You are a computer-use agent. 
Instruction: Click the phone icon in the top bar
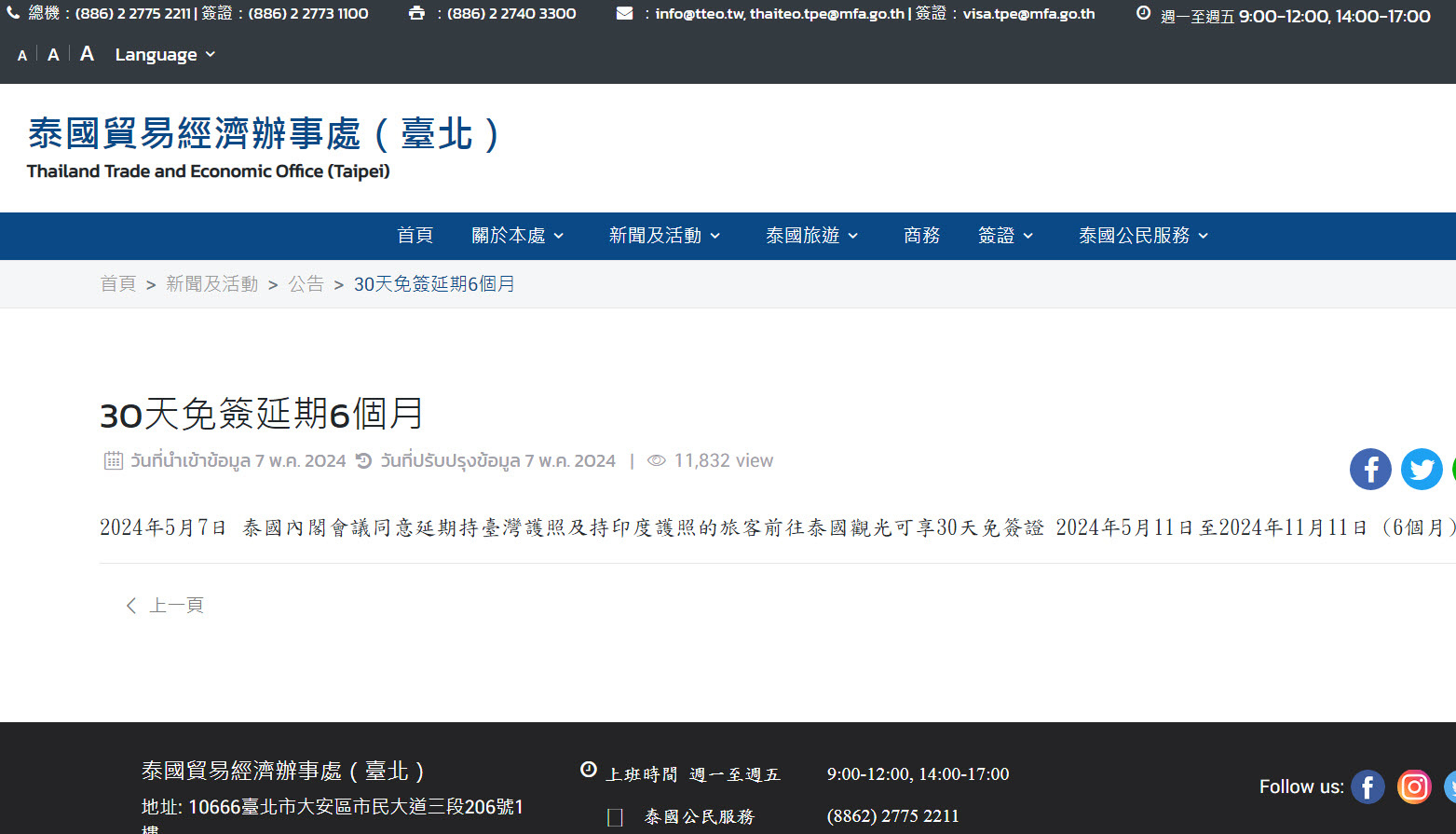[x=13, y=13]
